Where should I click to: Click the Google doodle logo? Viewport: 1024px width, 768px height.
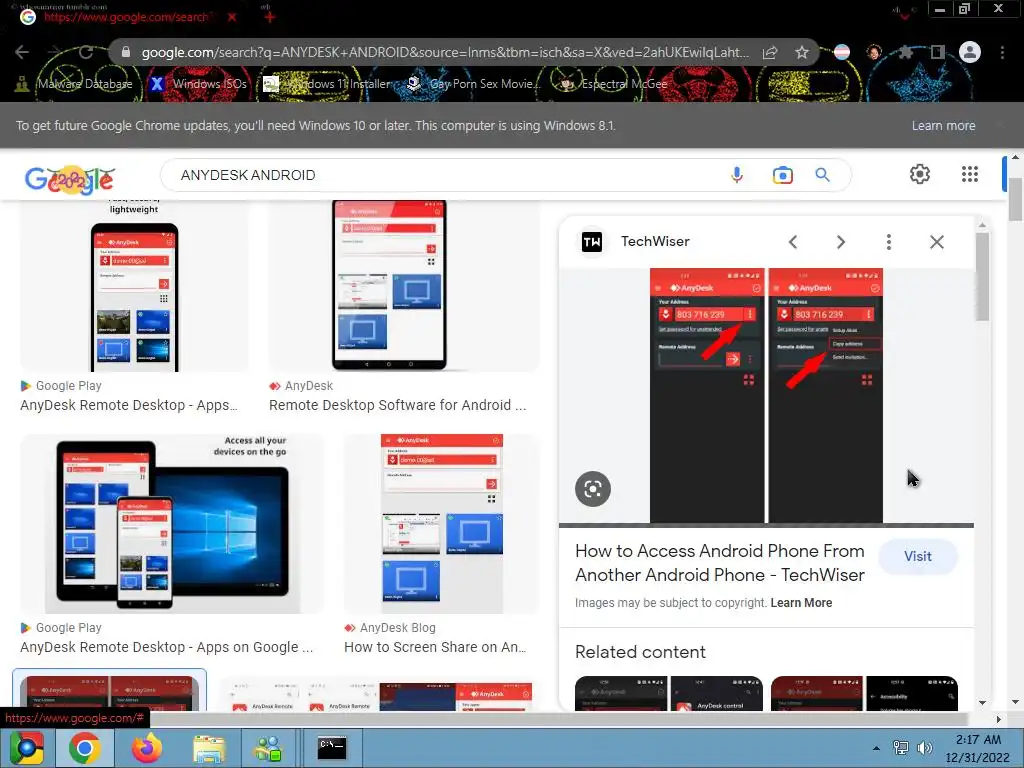pos(70,179)
